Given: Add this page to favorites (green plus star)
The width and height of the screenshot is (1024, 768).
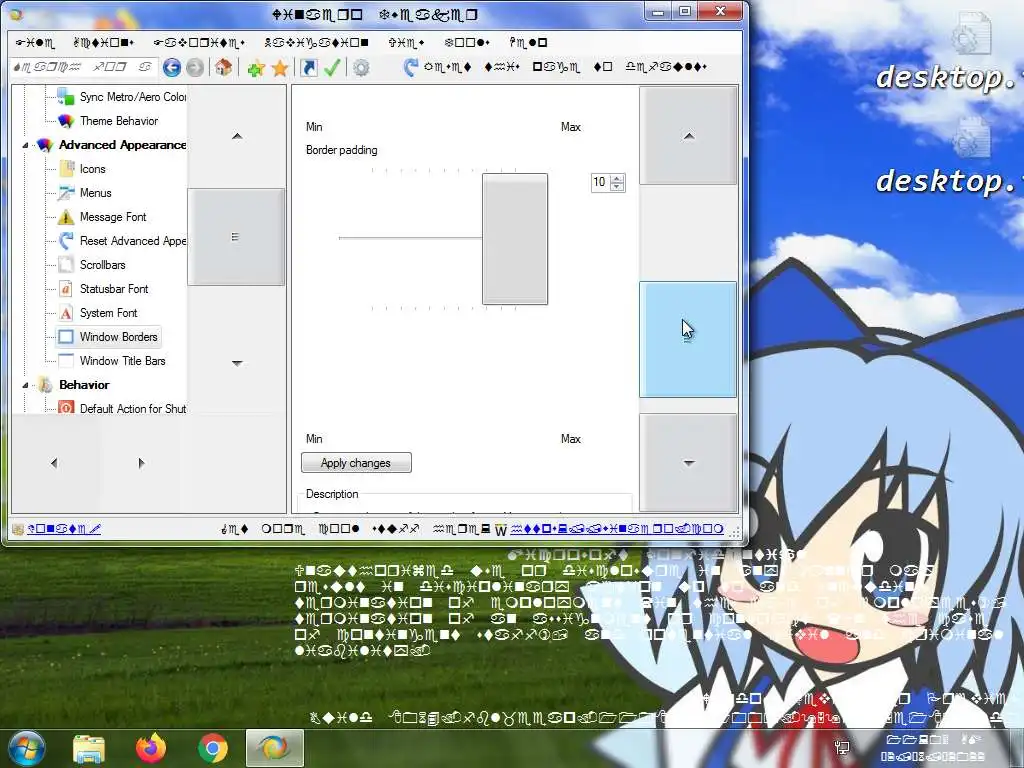Looking at the screenshot, I should click(x=256, y=67).
